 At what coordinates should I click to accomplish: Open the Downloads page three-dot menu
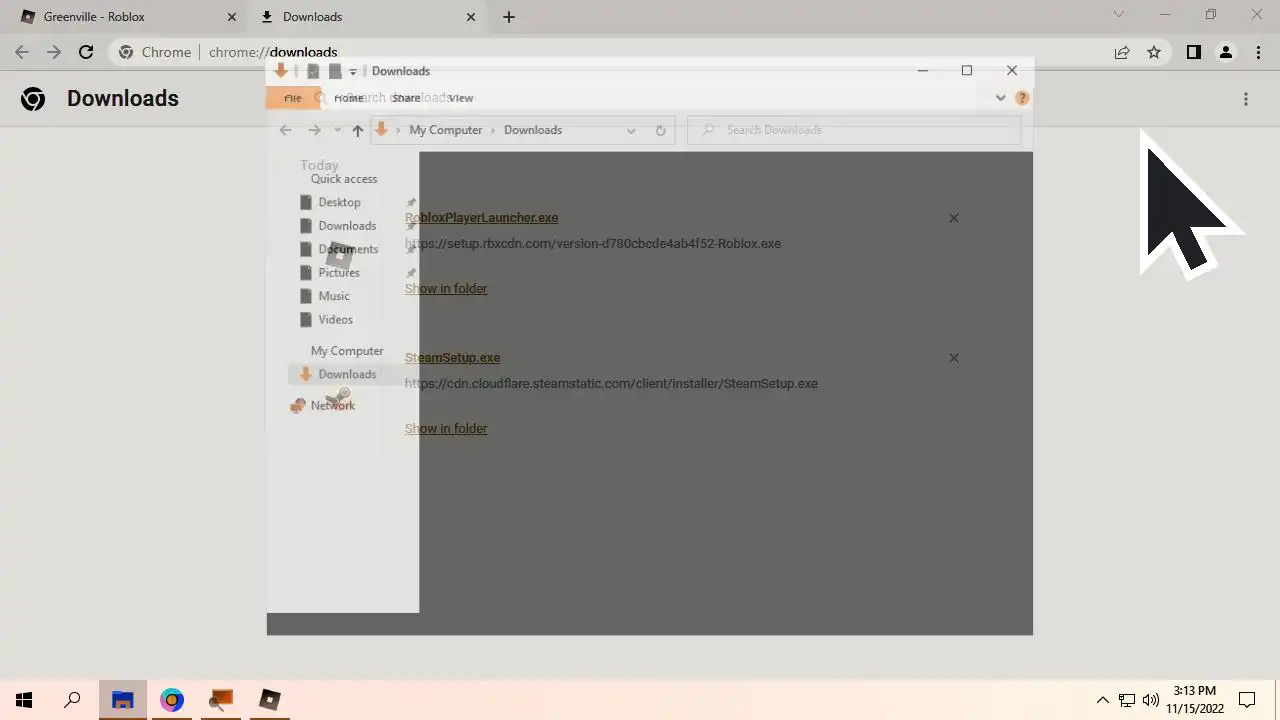[x=1246, y=99]
